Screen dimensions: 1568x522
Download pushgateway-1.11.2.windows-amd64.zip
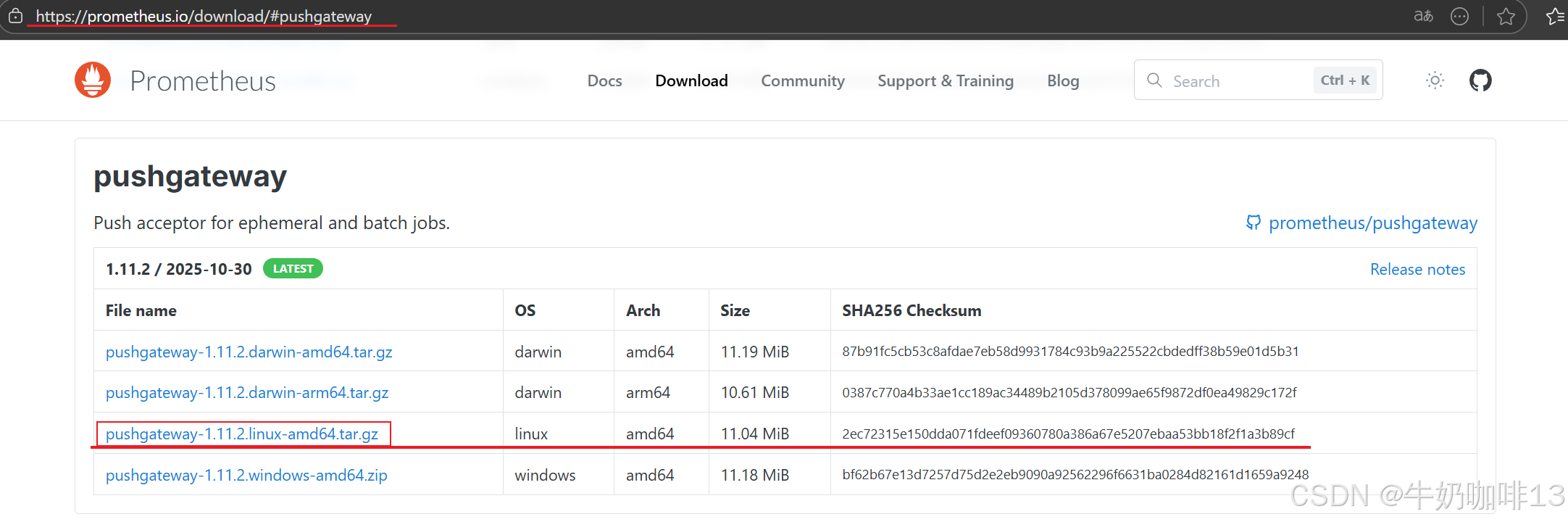pyautogui.click(x=246, y=475)
